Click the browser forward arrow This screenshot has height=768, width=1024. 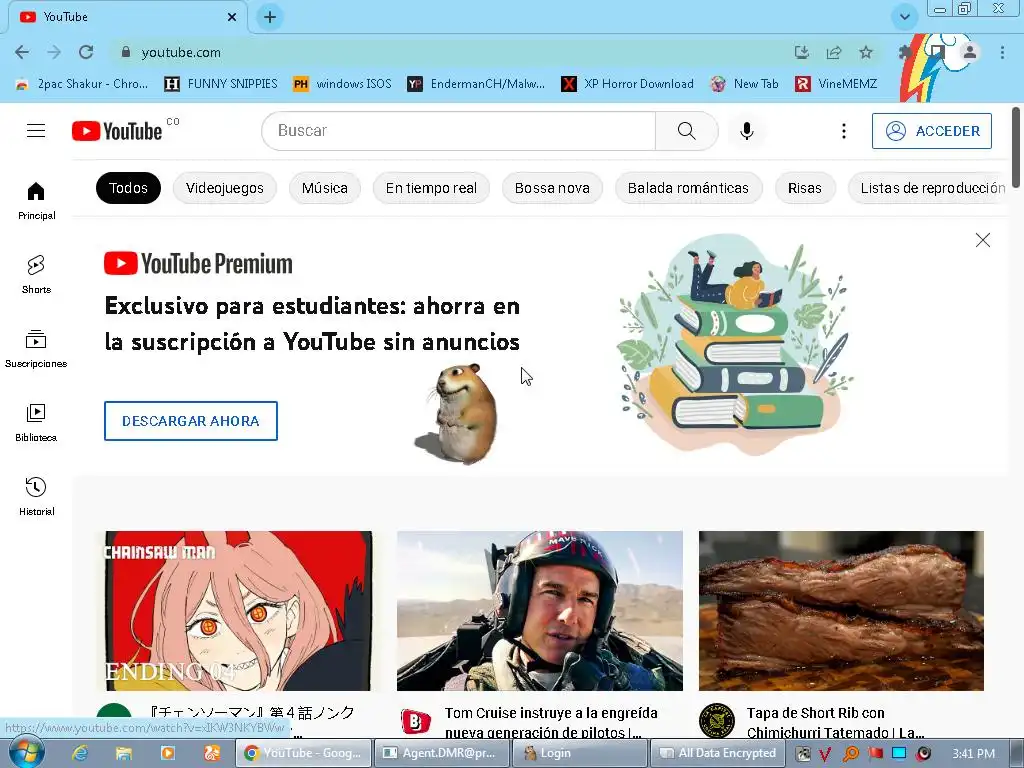coord(54,52)
